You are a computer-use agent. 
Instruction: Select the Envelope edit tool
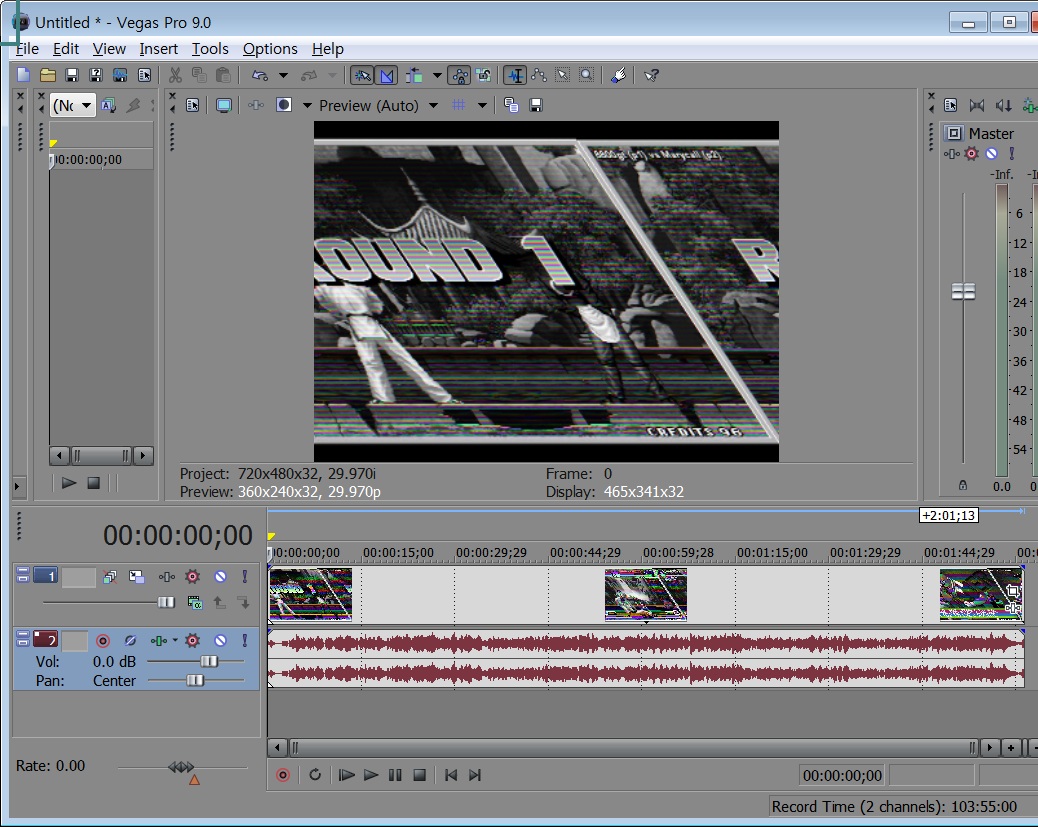point(538,75)
